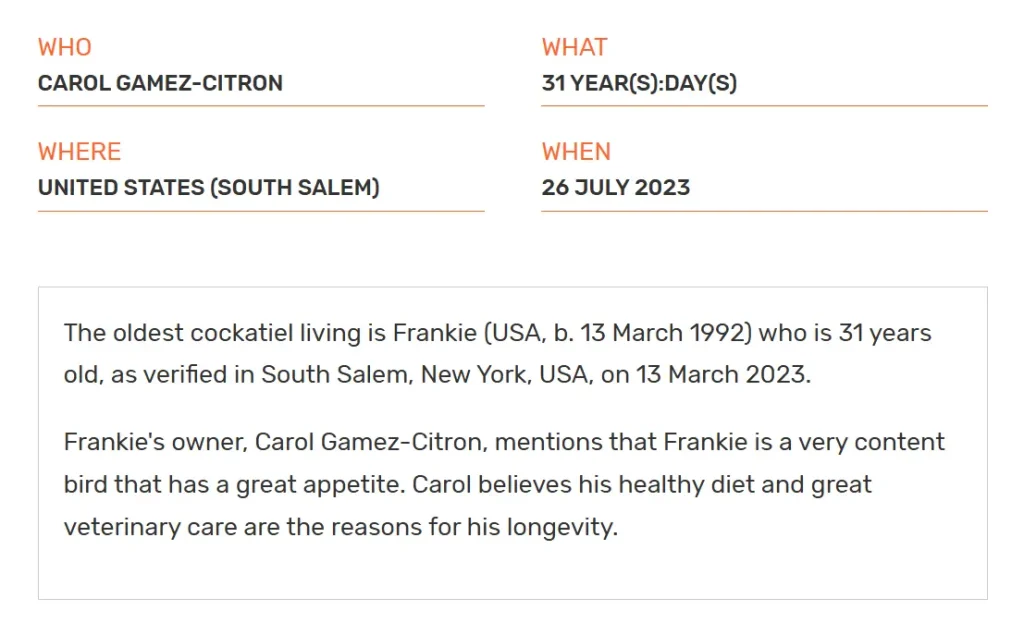Click the WHAT heading label

[x=574, y=47]
